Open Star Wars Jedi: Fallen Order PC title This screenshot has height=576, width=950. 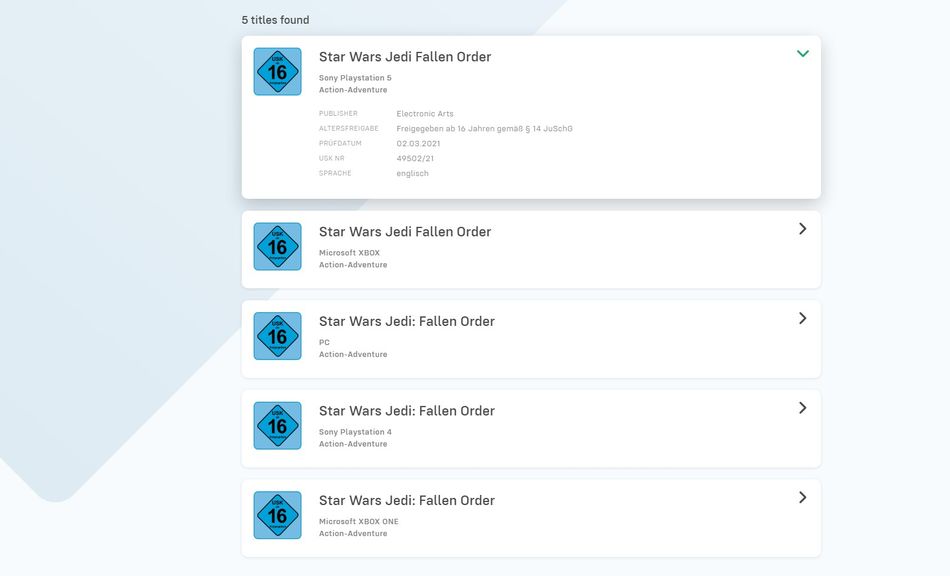click(x=407, y=322)
